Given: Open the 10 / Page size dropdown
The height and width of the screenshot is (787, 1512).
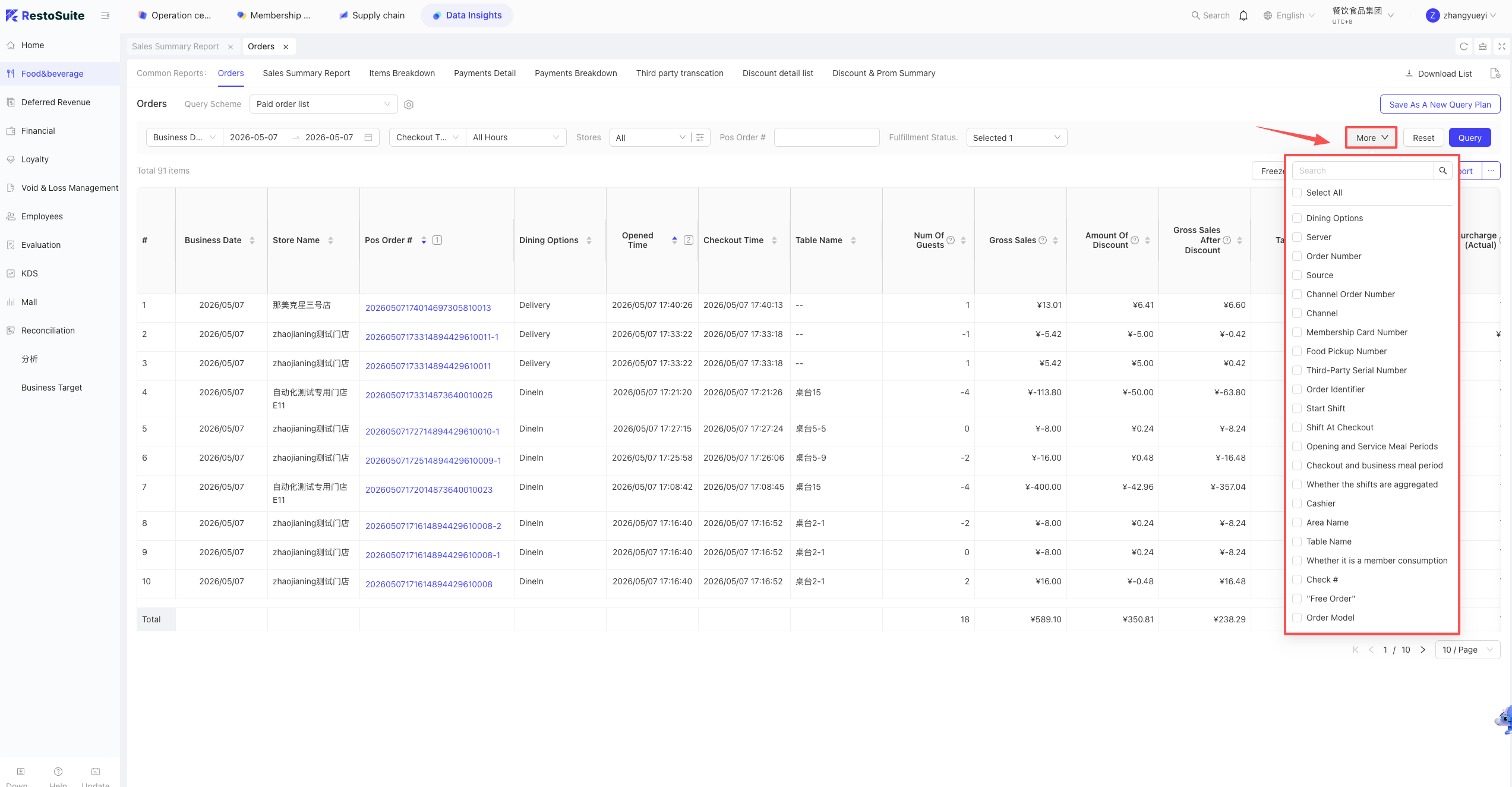Looking at the screenshot, I should click(1467, 650).
